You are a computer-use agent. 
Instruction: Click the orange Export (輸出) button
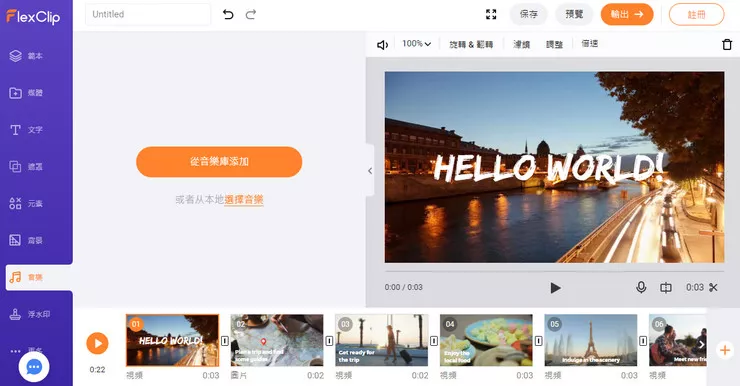coord(627,15)
